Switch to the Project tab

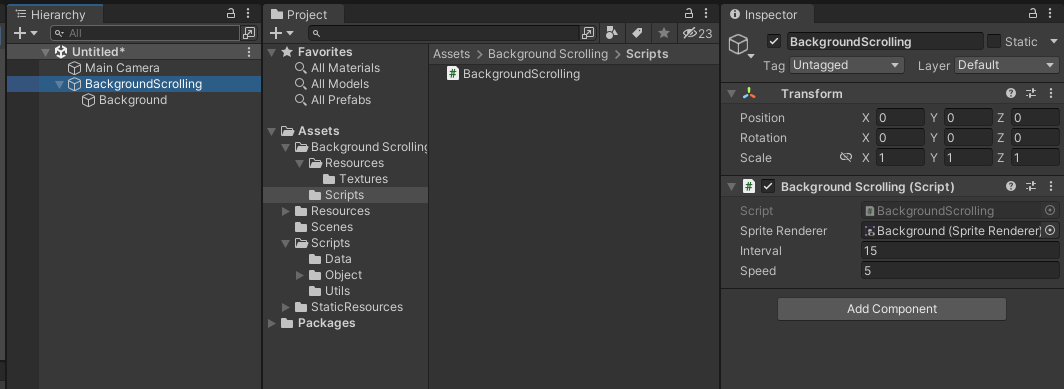[x=303, y=14]
